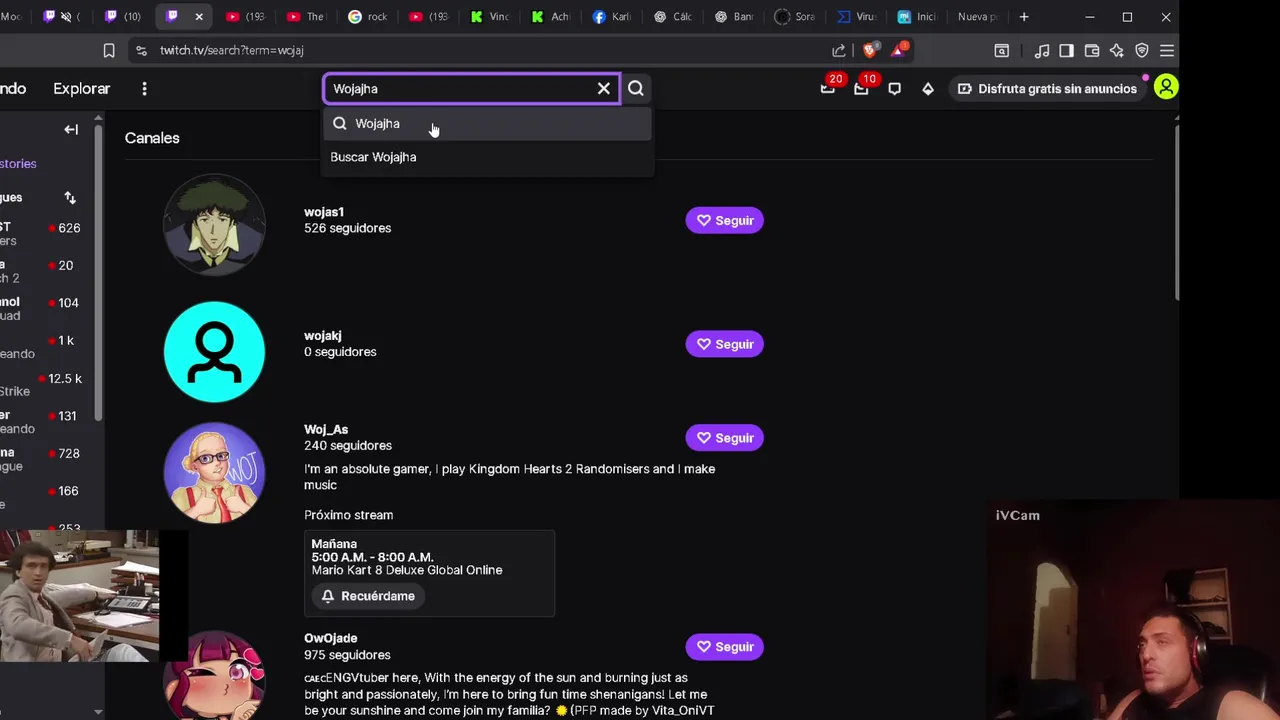This screenshot has width=1280, height=720.
Task: Open the Brave wallet icon
Action: (x=1092, y=50)
